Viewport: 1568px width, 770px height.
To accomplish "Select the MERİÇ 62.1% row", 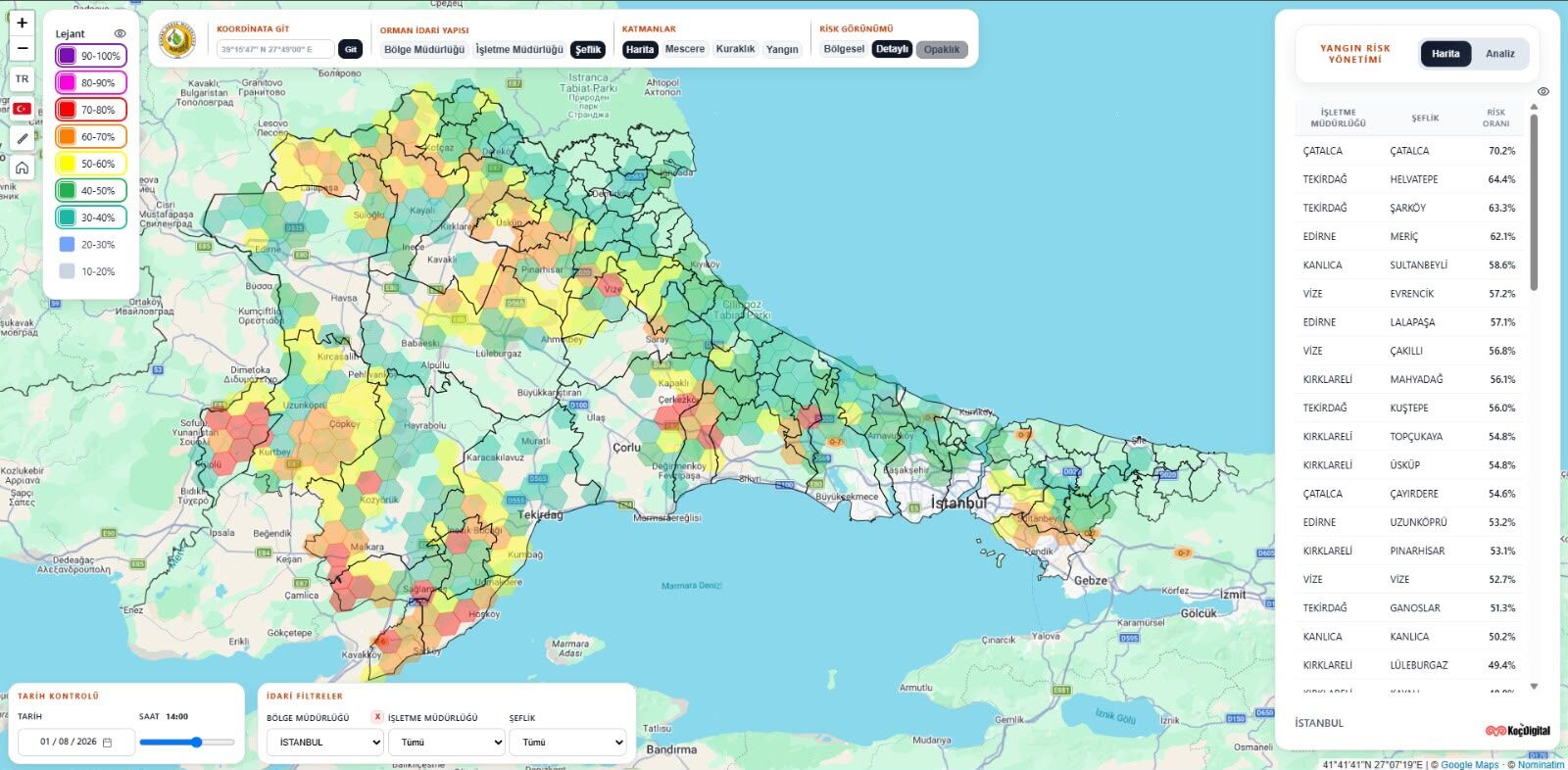I will pyautogui.click(x=1409, y=236).
